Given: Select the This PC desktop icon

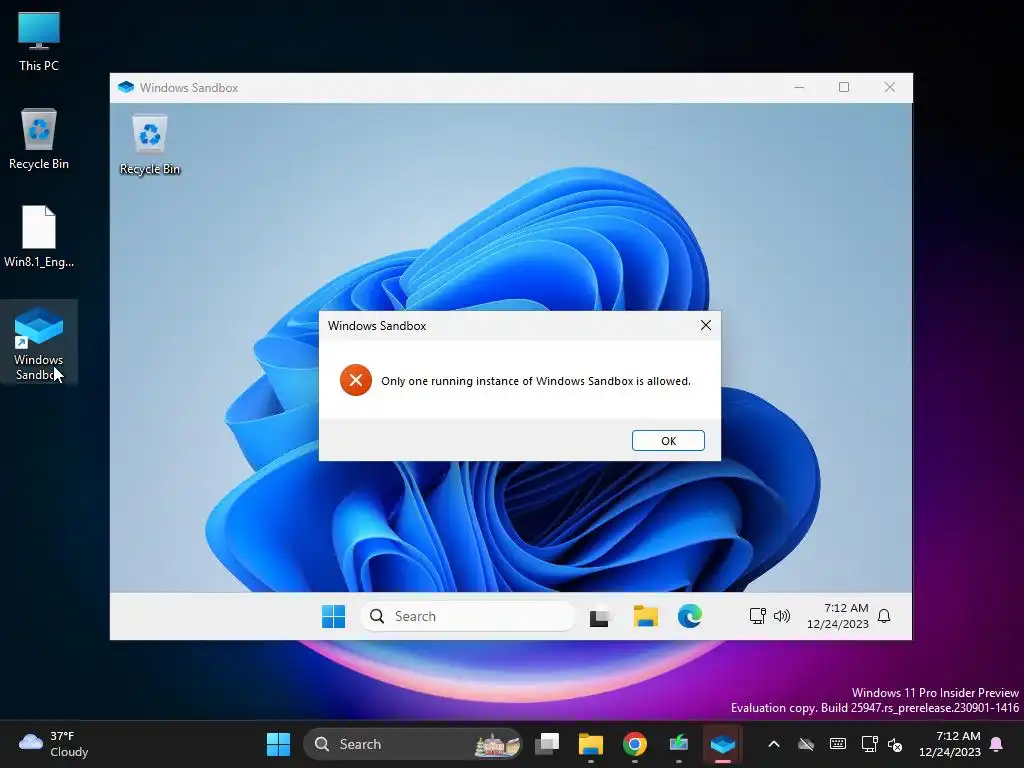Looking at the screenshot, I should pyautogui.click(x=39, y=41).
